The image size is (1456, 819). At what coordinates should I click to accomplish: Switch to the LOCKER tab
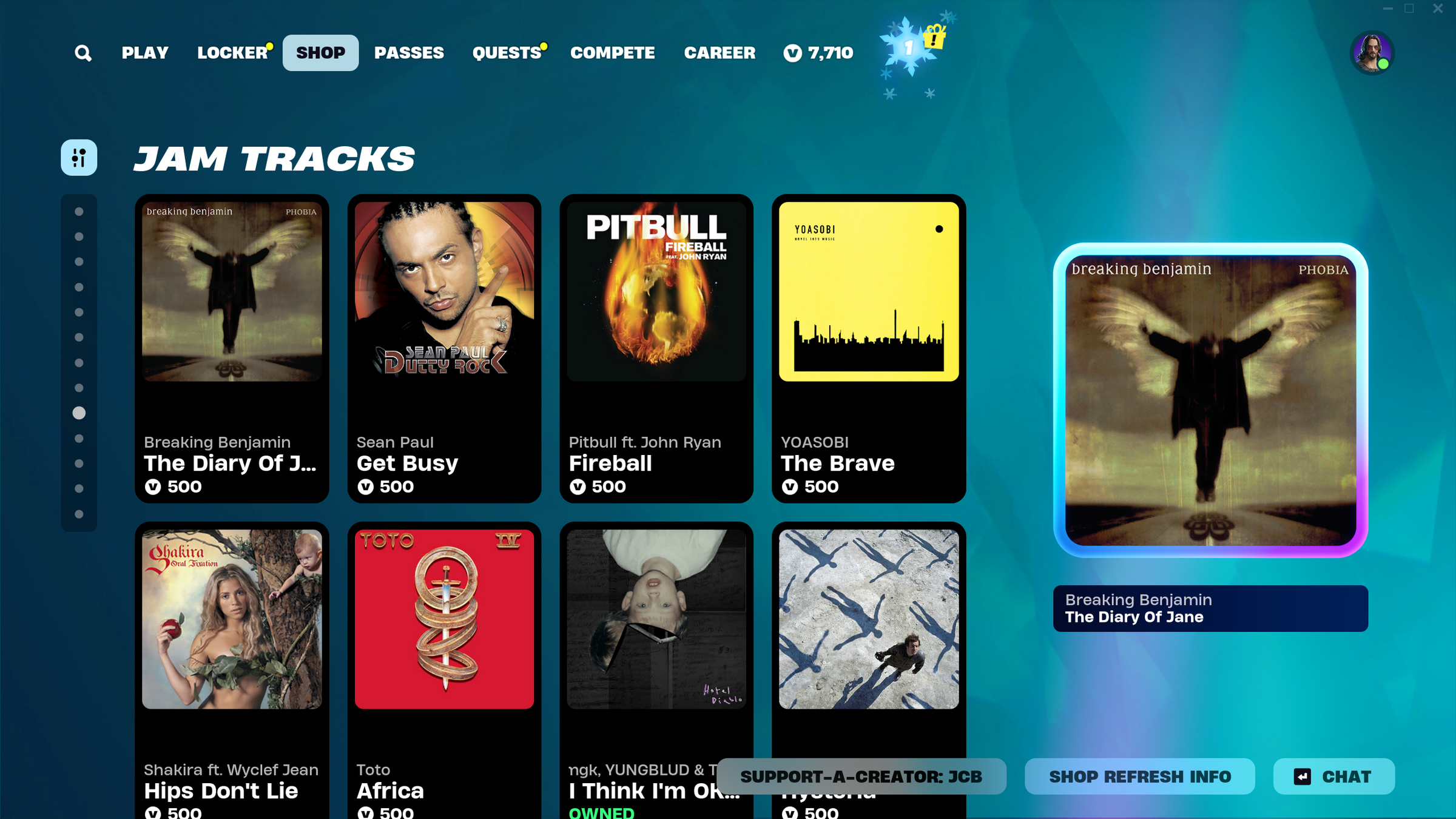(233, 53)
